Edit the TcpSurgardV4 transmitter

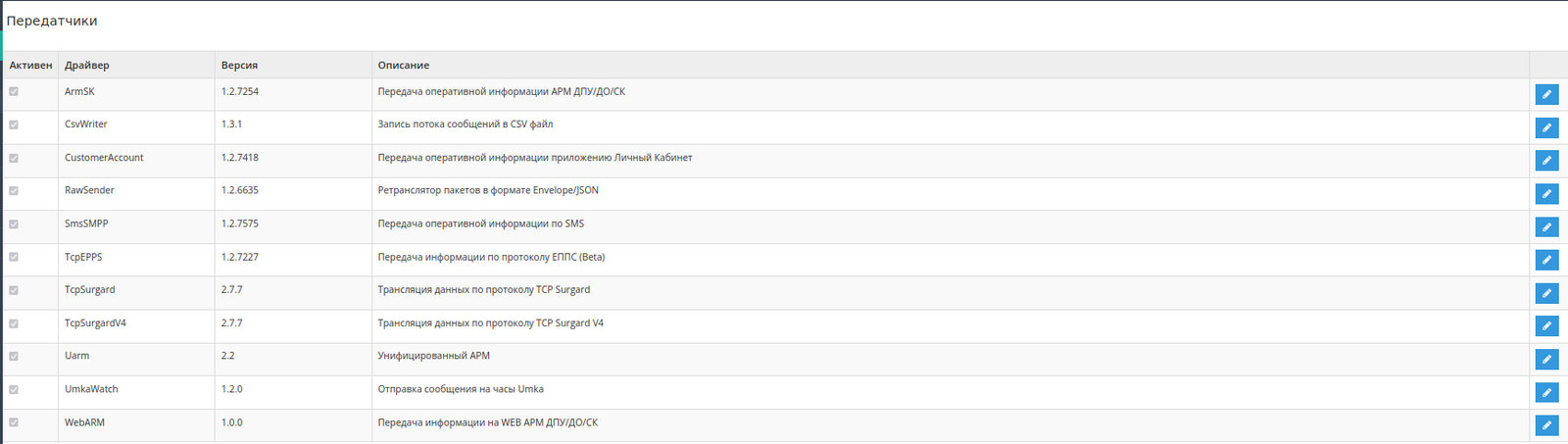pos(1546,325)
